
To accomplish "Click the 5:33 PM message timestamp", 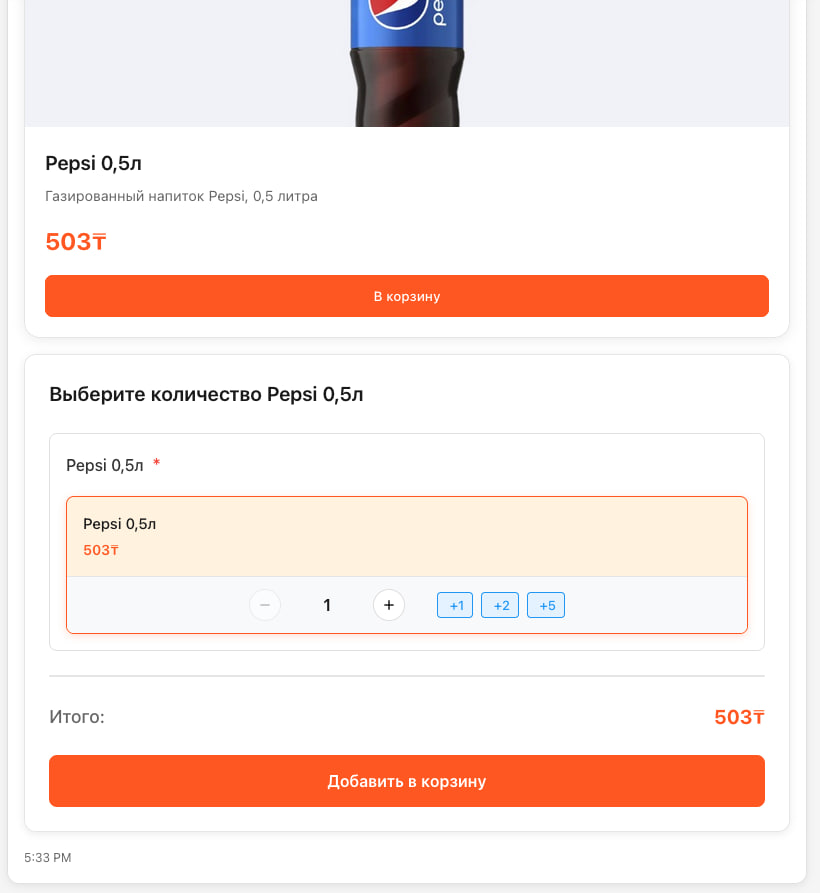I will [x=48, y=858].
